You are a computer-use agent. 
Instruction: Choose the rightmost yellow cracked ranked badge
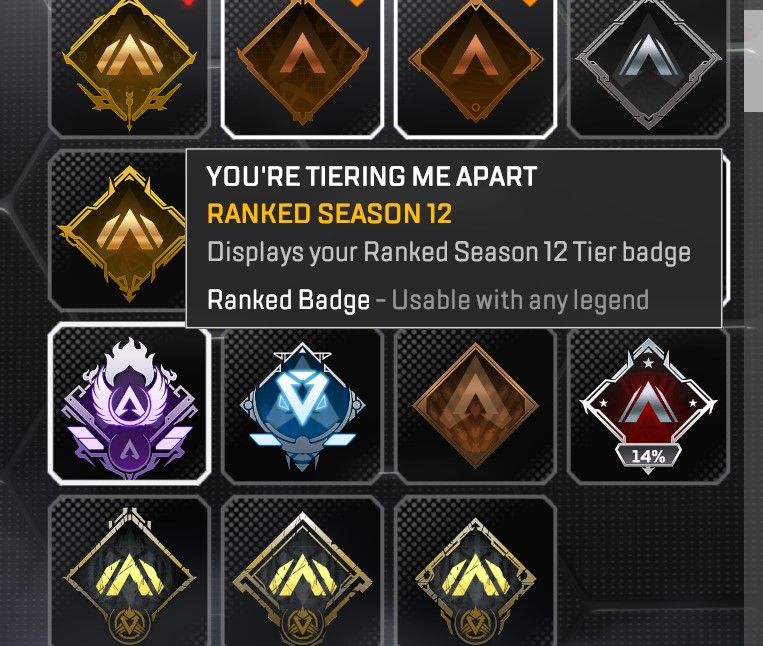tap(475, 571)
